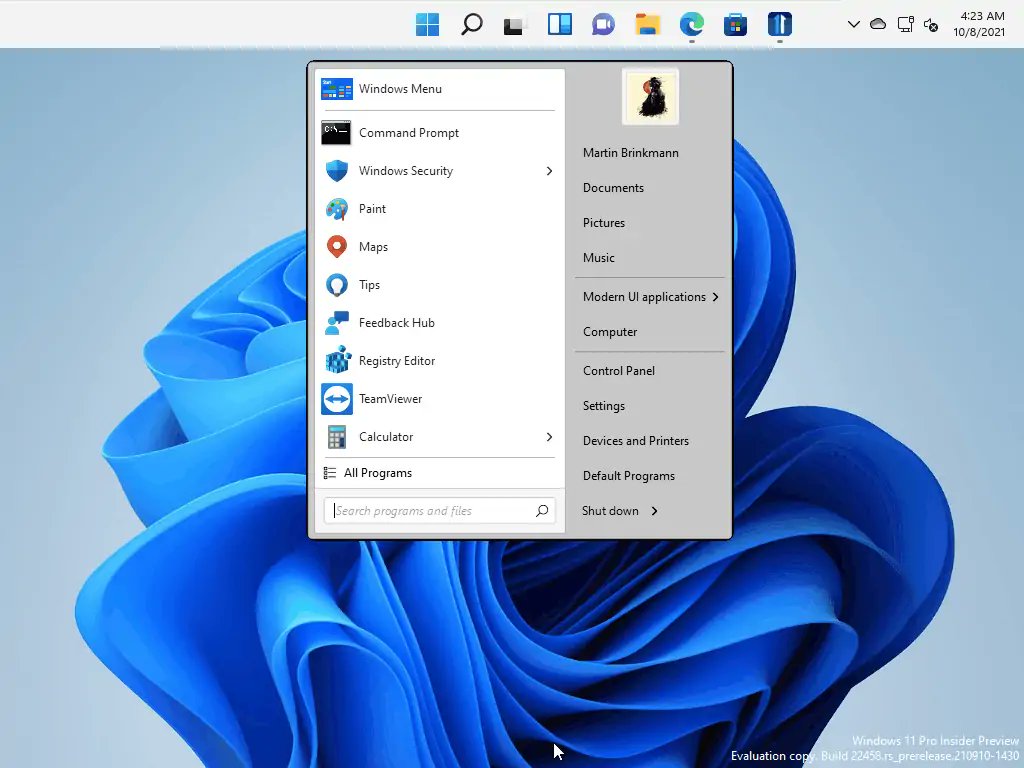Click the Command Prompt icon
This screenshot has width=1024, height=768.
coord(337,133)
